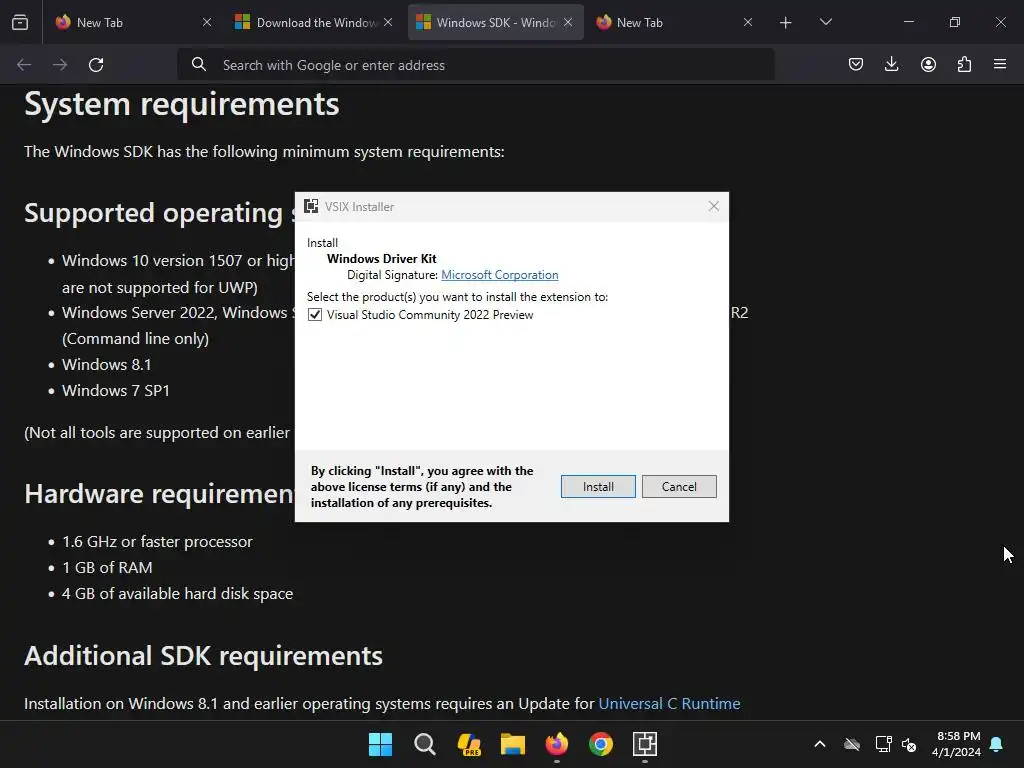Open Microsoft Corporation digital signature link
1024x768 pixels.
[x=500, y=275]
